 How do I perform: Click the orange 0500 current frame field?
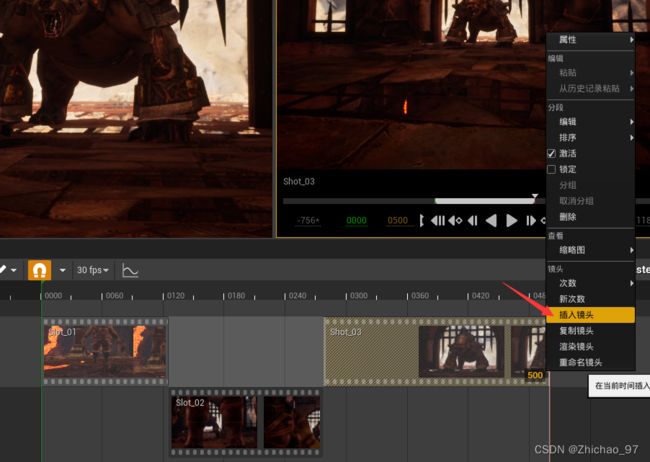point(398,221)
